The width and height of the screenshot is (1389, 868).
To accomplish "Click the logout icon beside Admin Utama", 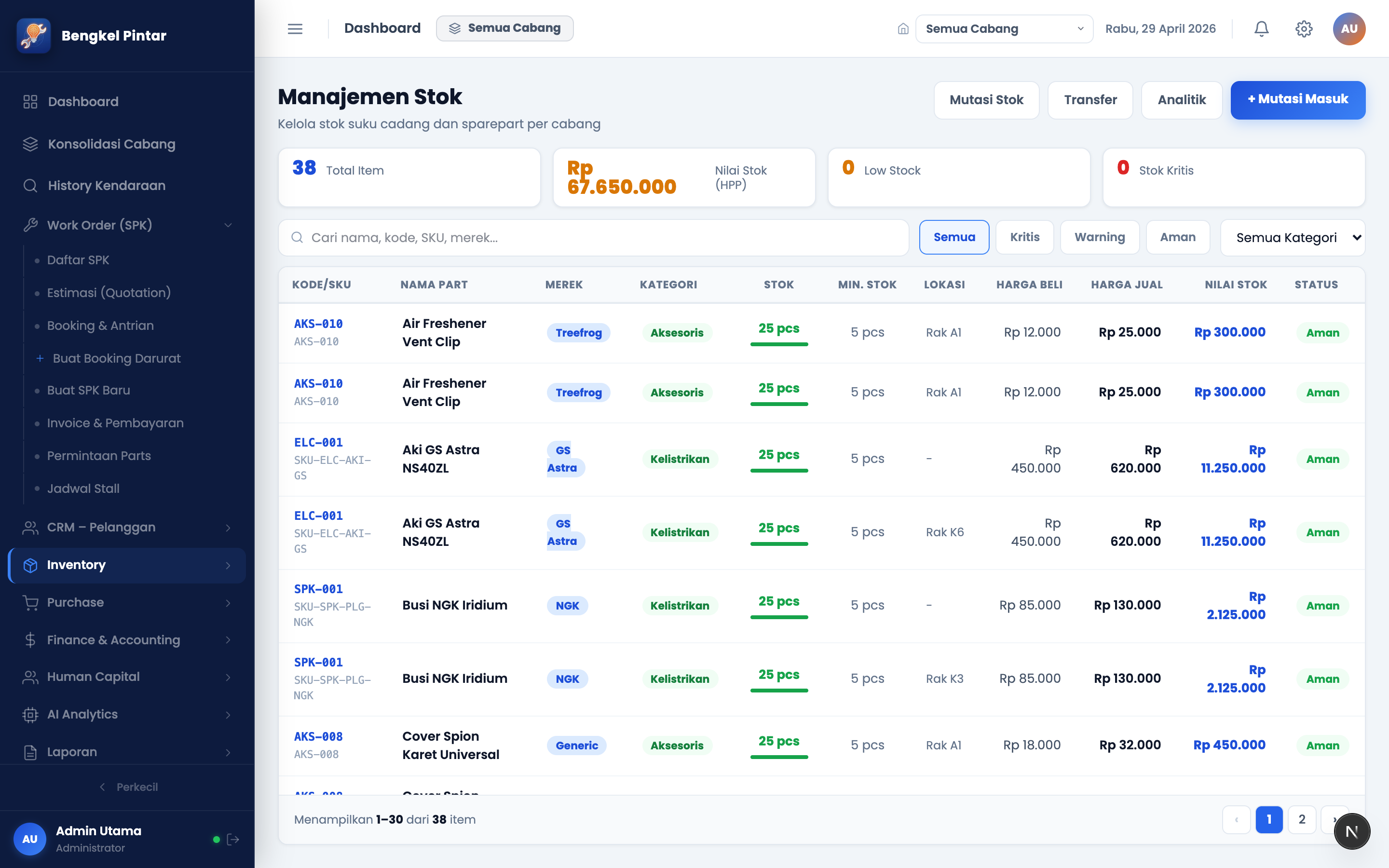I will [x=233, y=839].
